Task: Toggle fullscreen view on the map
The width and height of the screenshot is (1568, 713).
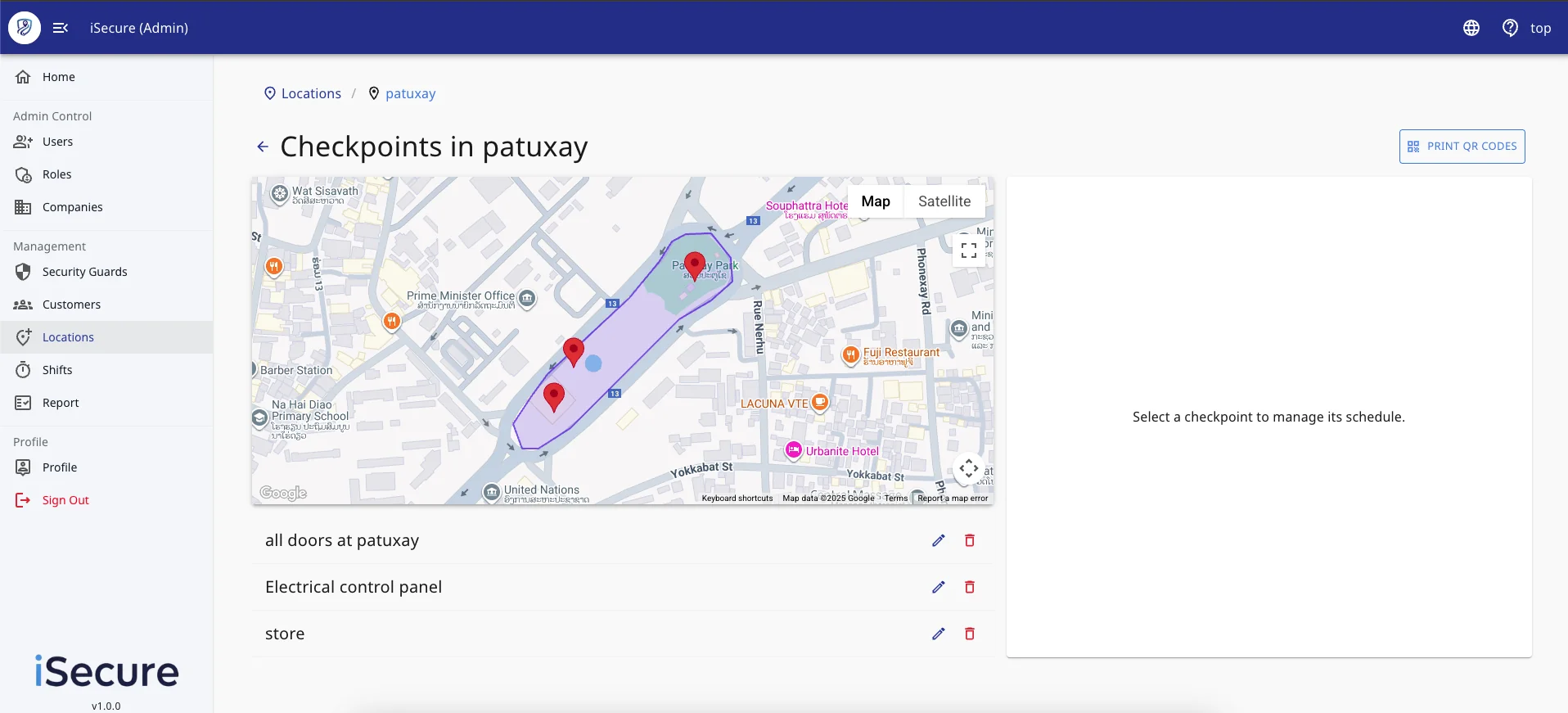Action: coord(968,250)
